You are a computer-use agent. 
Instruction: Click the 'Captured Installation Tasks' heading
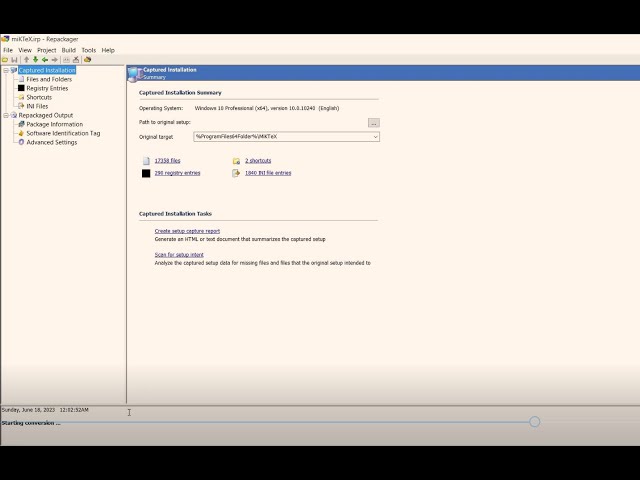point(175,213)
